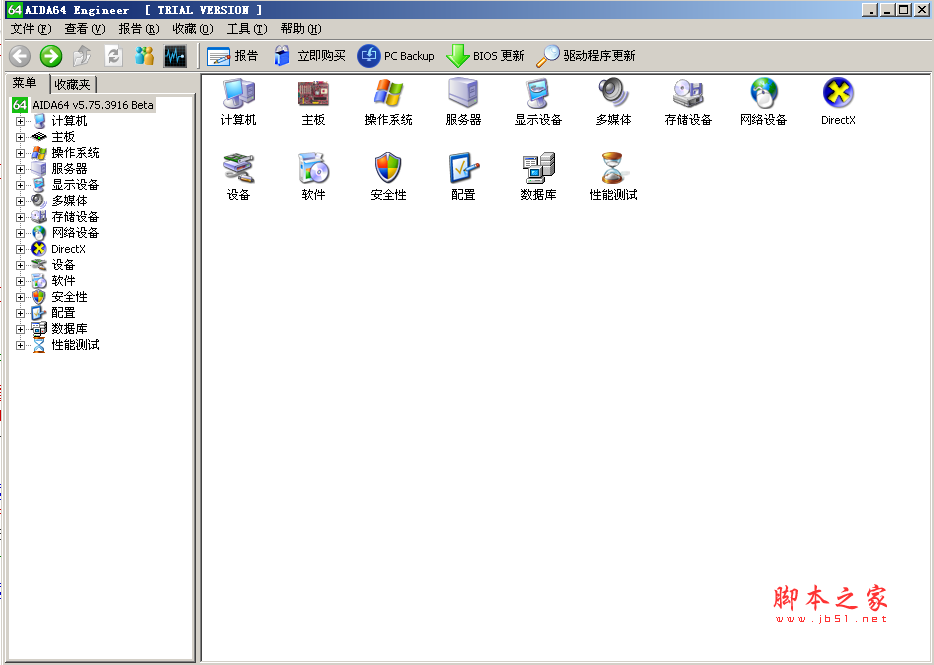Click the BIOS 更新 toolbar button
The image size is (934, 665).
485,56
